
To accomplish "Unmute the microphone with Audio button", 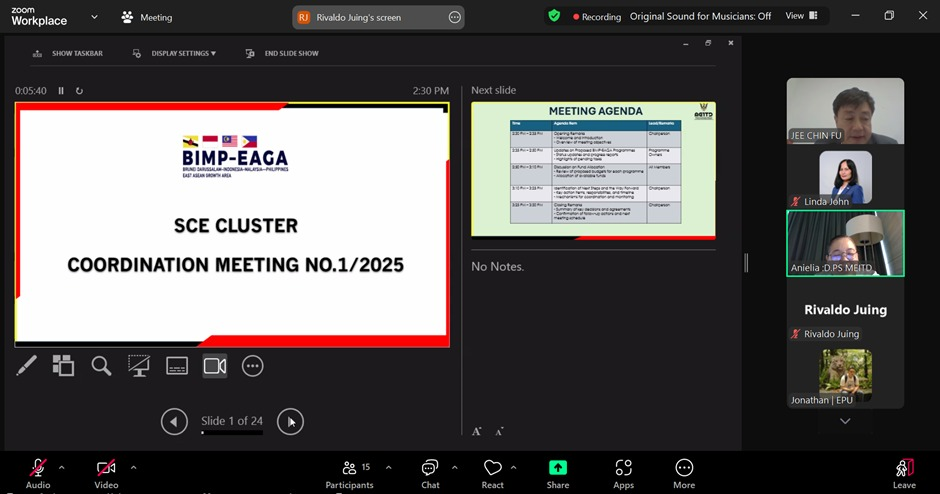I will click(38, 473).
